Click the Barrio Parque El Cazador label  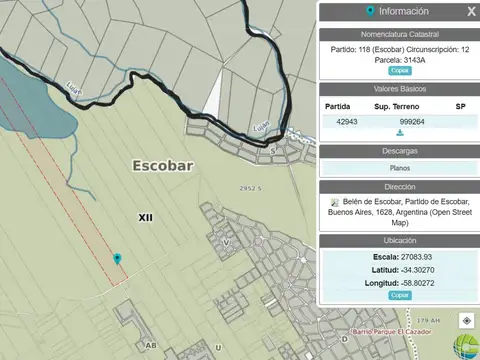coord(392,332)
